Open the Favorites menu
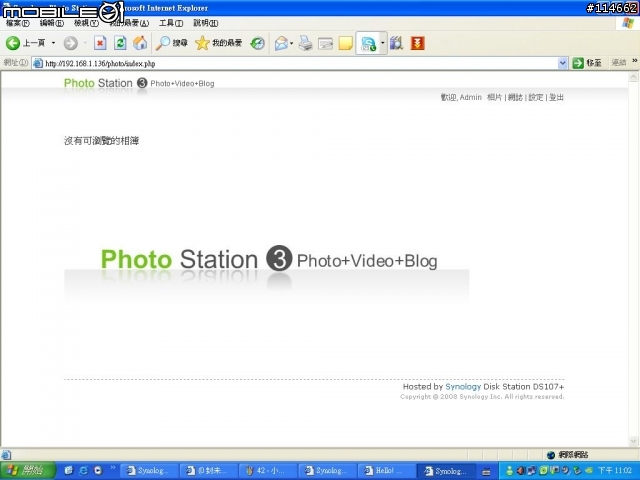 pos(129,23)
